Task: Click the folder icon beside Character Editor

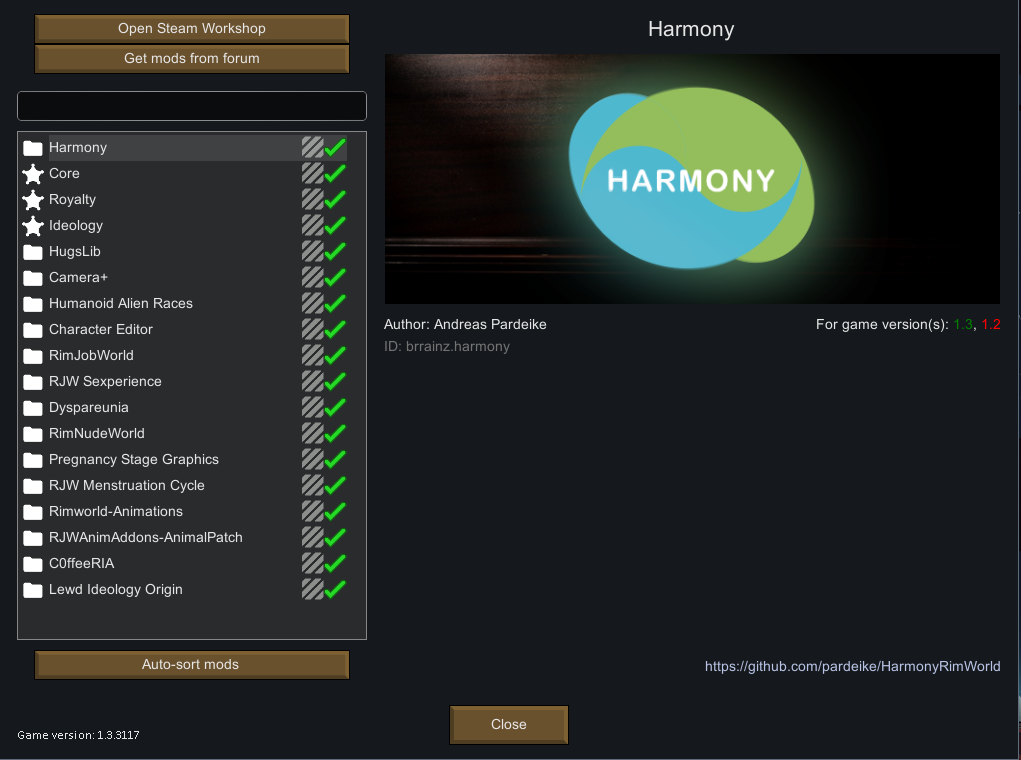Action: [32, 329]
